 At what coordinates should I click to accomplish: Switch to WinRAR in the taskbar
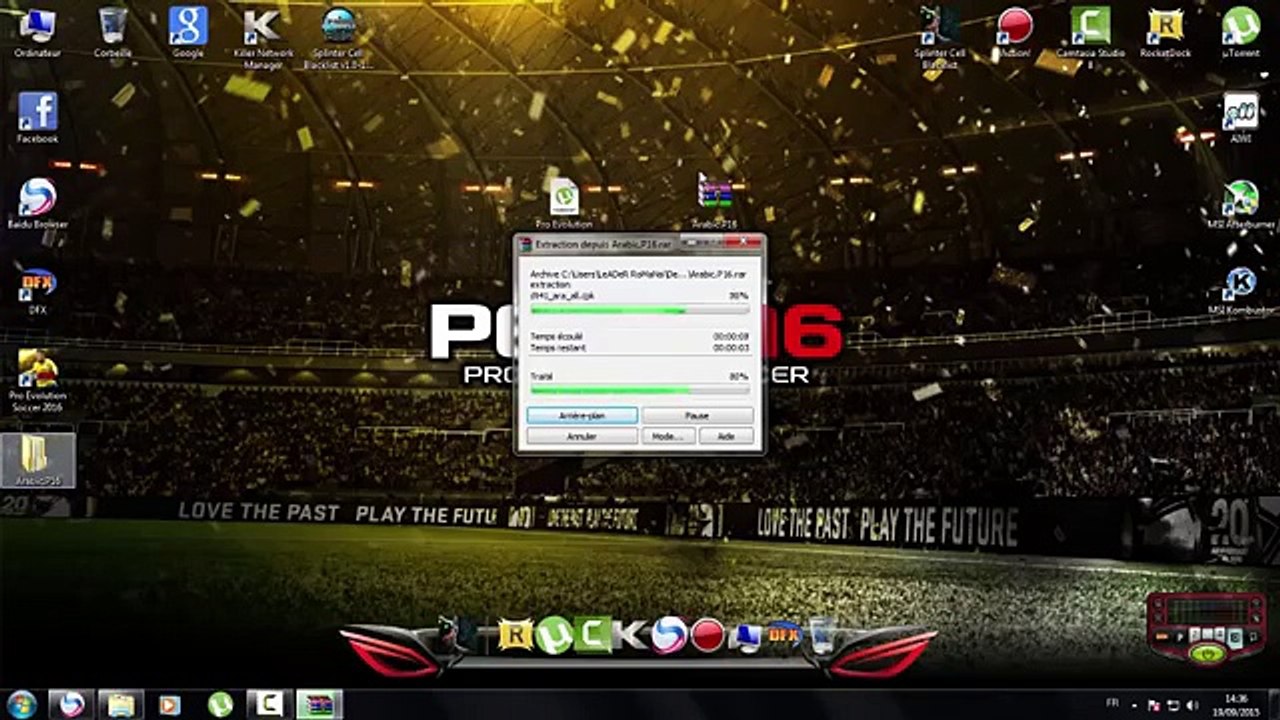pyautogui.click(x=319, y=704)
